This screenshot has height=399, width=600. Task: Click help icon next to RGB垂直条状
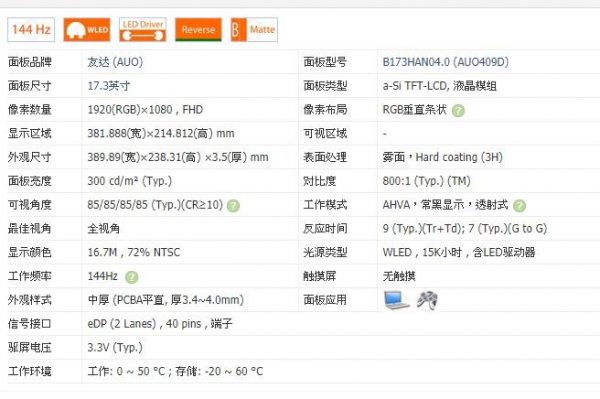coord(458,111)
